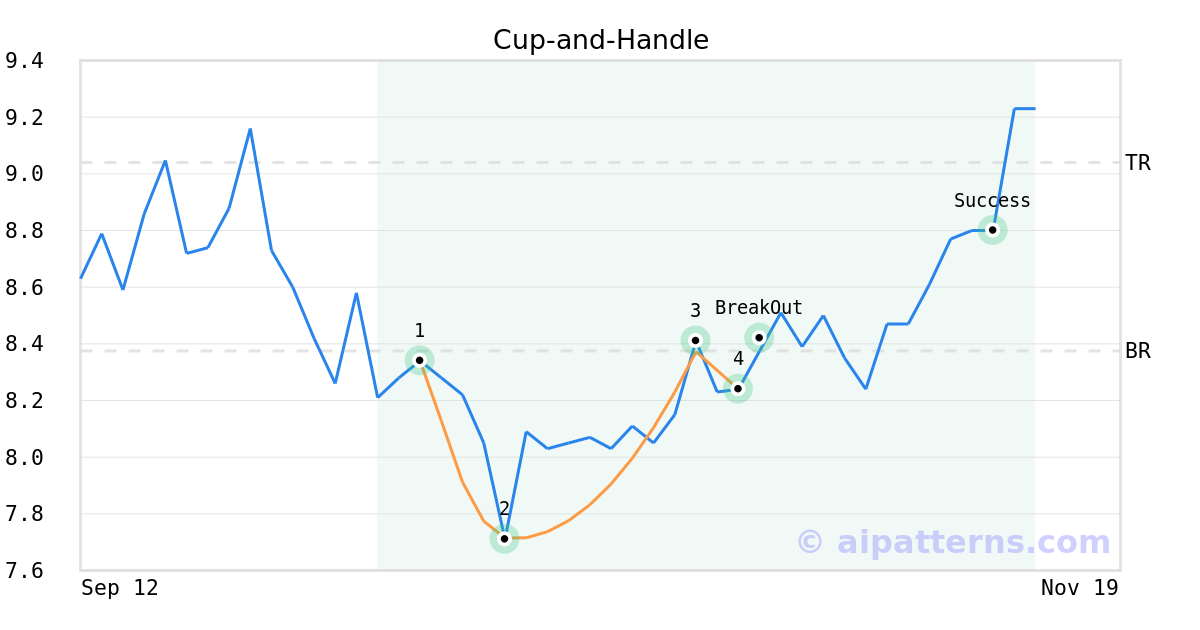
Task: Click the BreakOut text label
Action: [759, 308]
